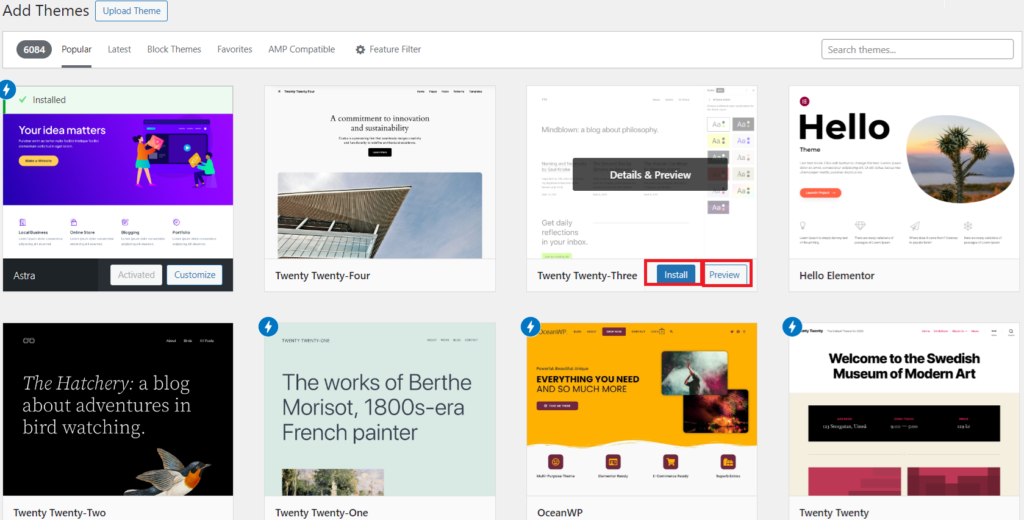The height and width of the screenshot is (520, 1024).
Task: Click the OceanWP theme name
Action: [559, 513]
